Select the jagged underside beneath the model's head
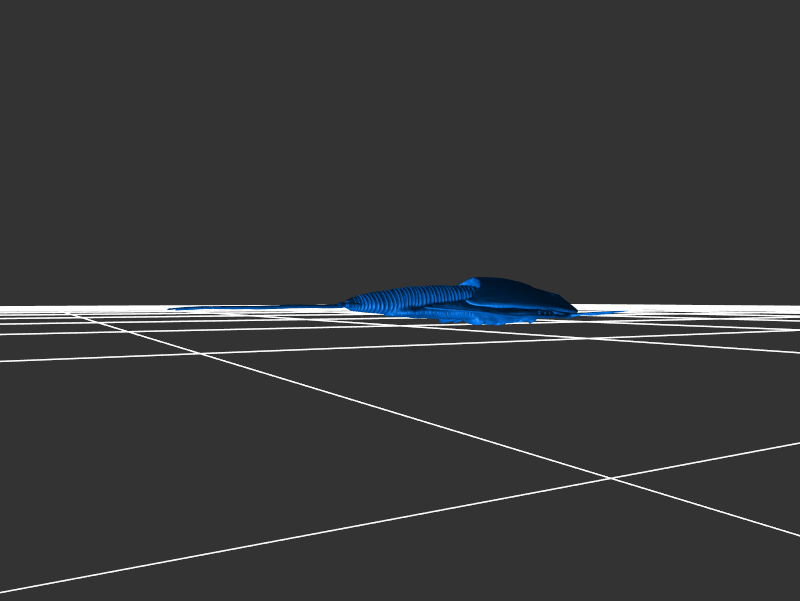Image resolution: width=800 pixels, height=601 pixels. tap(495, 320)
